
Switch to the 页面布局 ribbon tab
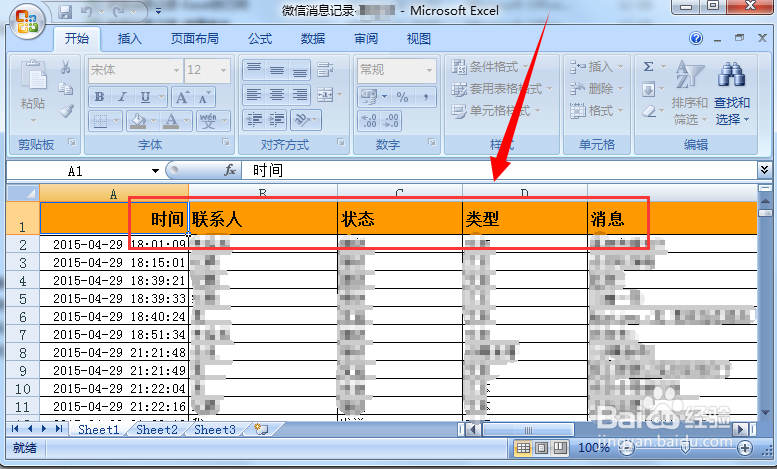[x=194, y=39]
